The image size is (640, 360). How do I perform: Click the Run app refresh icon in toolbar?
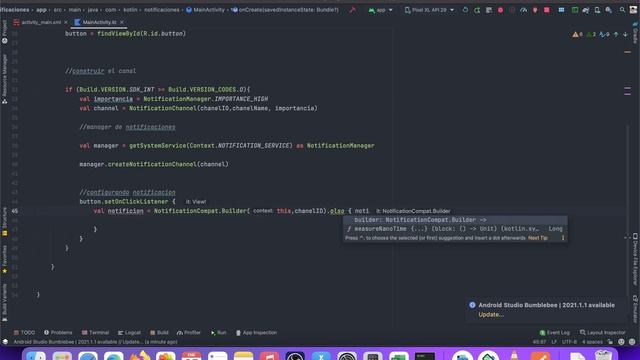(x=465, y=10)
